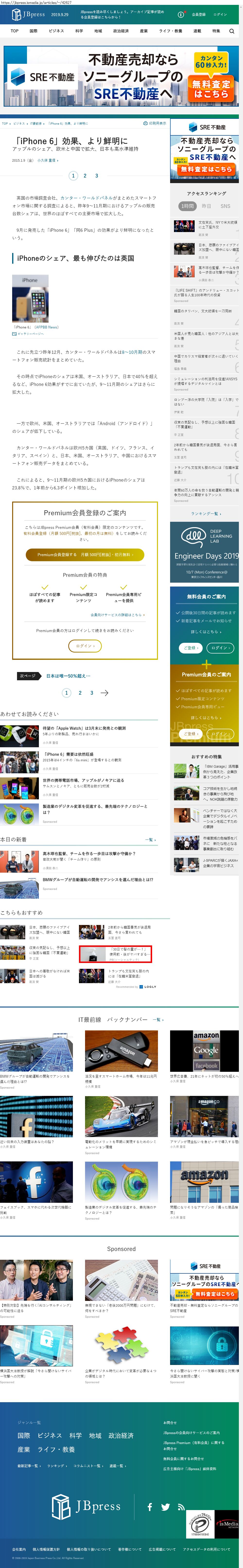
Task: Go to page 2 in bottom pagination
Action: tap(80, 693)
